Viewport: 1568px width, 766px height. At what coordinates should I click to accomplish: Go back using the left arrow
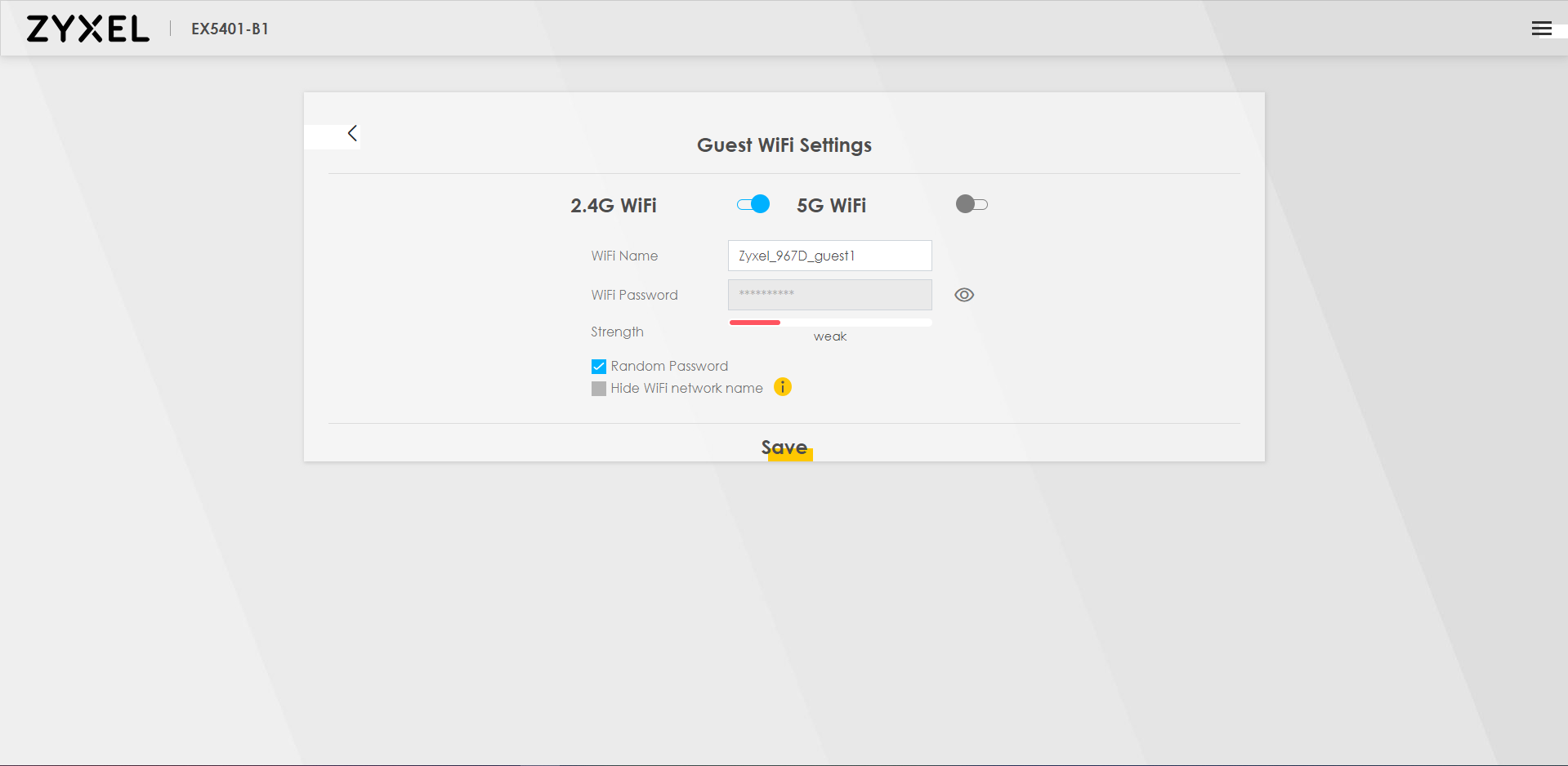click(352, 134)
